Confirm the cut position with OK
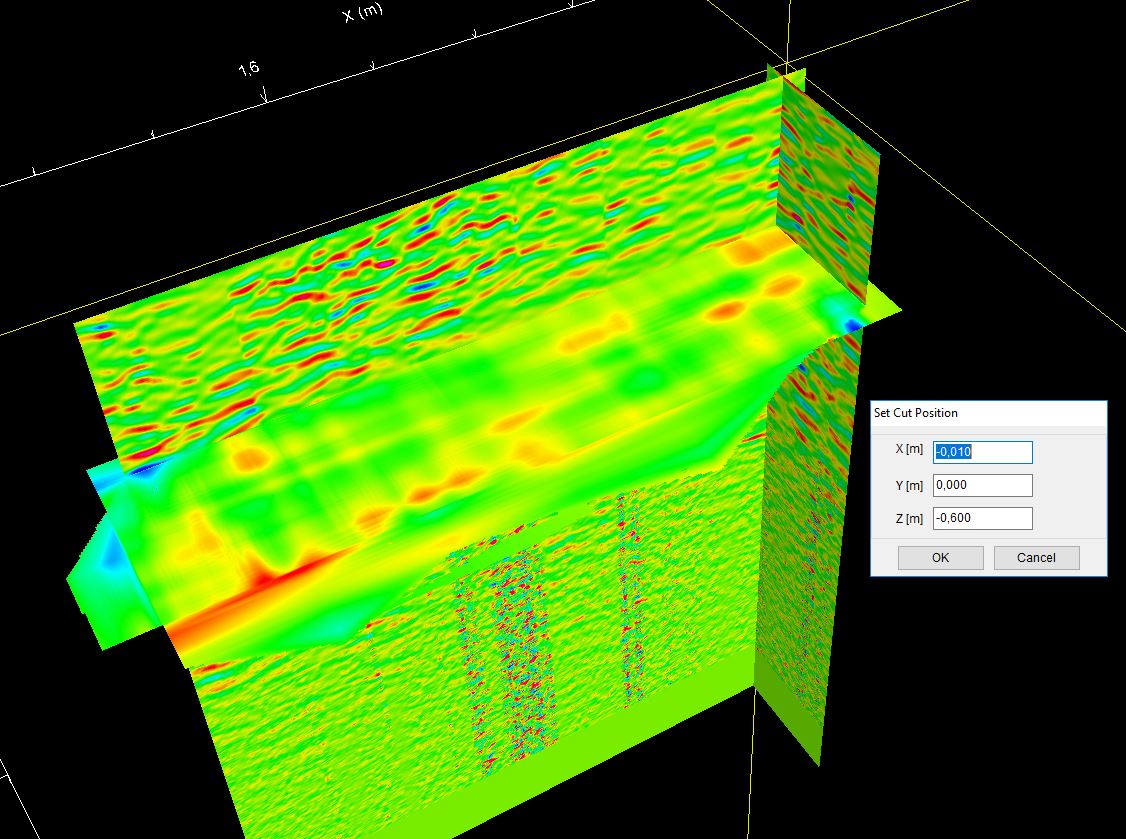This screenshot has width=1126, height=839. point(940,558)
